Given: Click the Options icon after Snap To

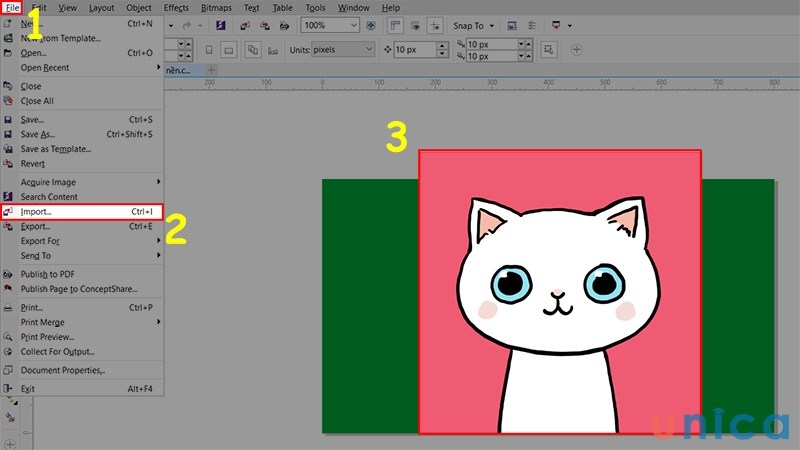Looking at the screenshot, I should coord(512,25).
